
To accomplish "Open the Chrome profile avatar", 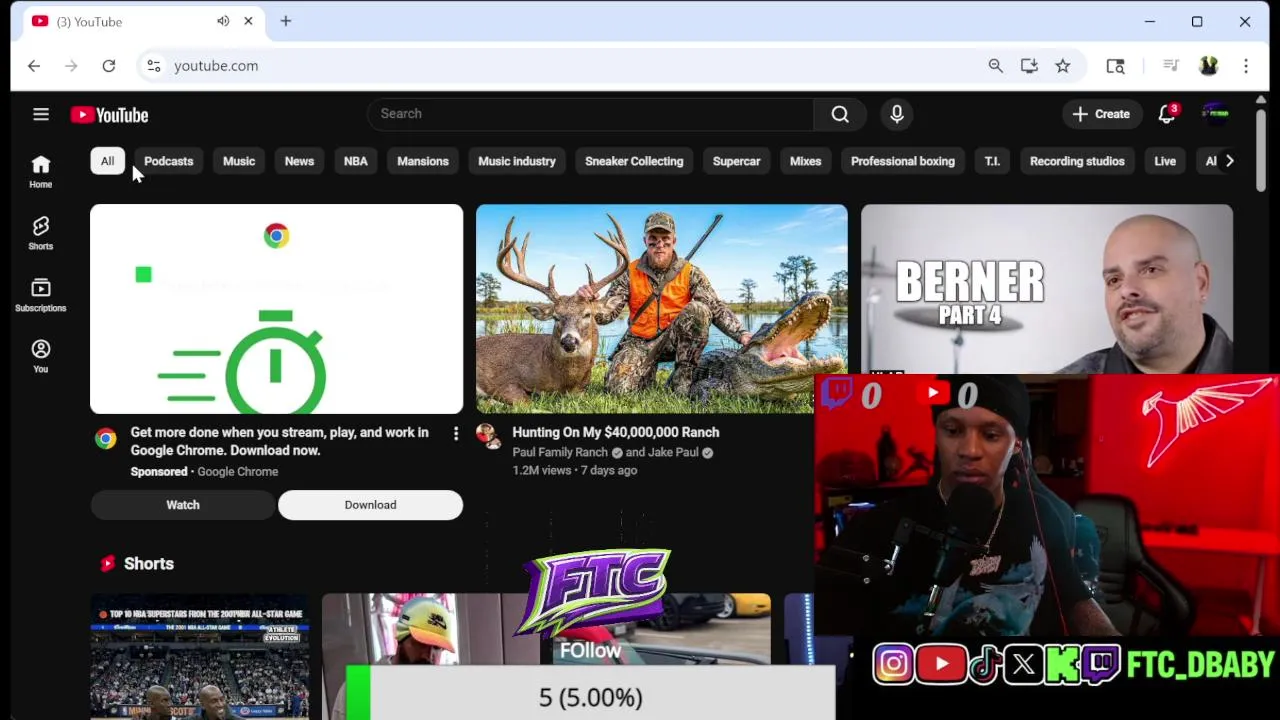I will click(x=1208, y=66).
